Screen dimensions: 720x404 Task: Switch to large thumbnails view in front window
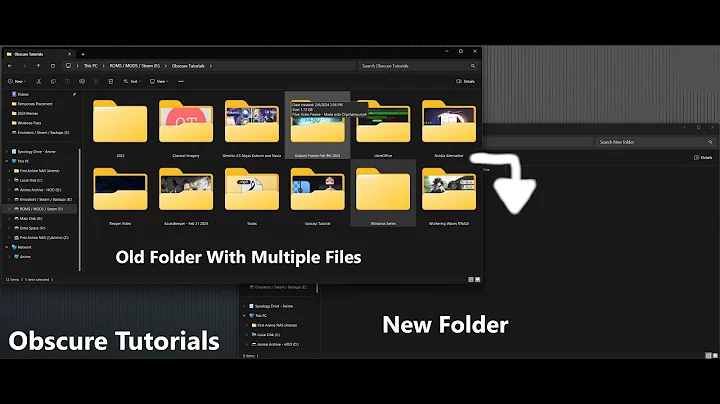(x=478, y=279)
